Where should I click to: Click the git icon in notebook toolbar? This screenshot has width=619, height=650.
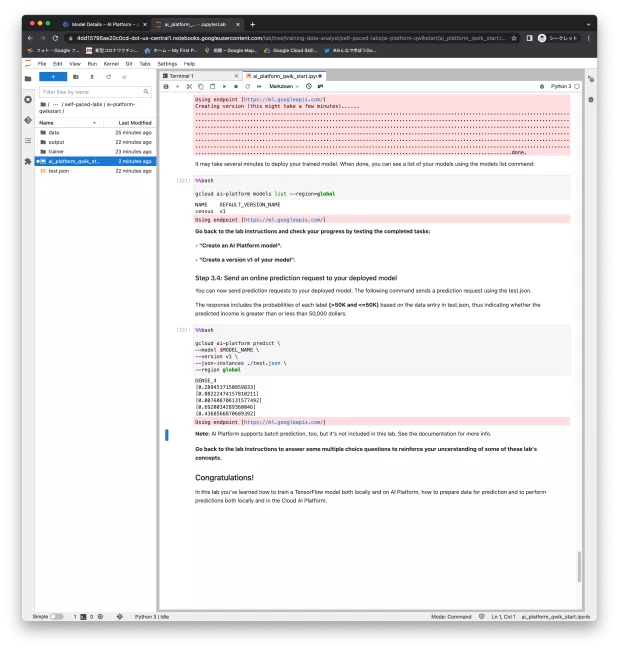320,86
